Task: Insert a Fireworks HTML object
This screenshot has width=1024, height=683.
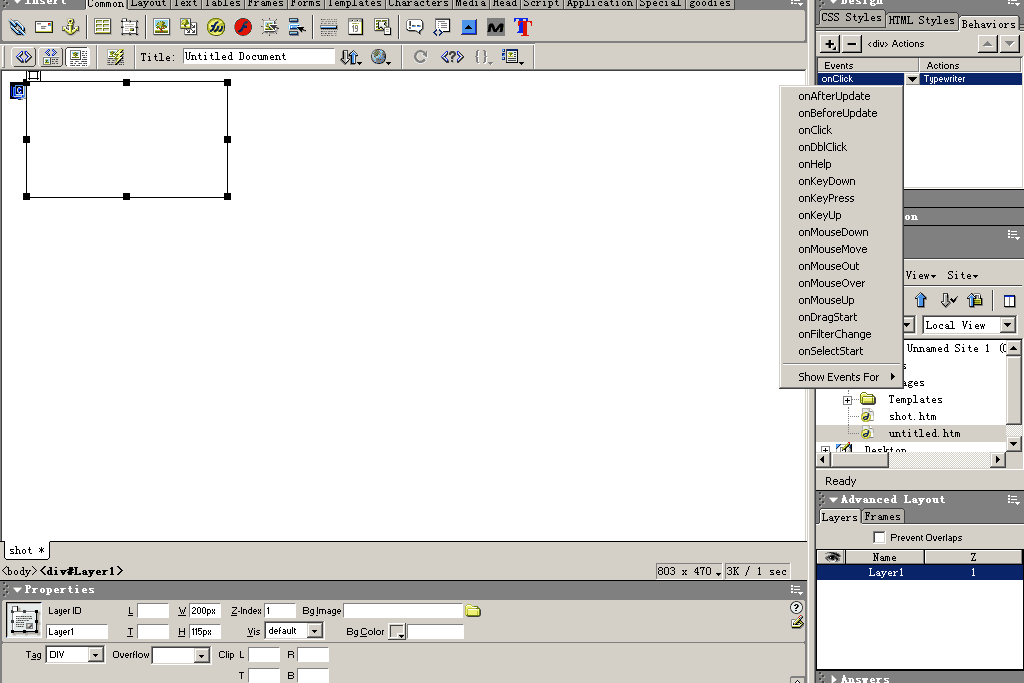Action: pyautogui.click(x=215, y=27)
